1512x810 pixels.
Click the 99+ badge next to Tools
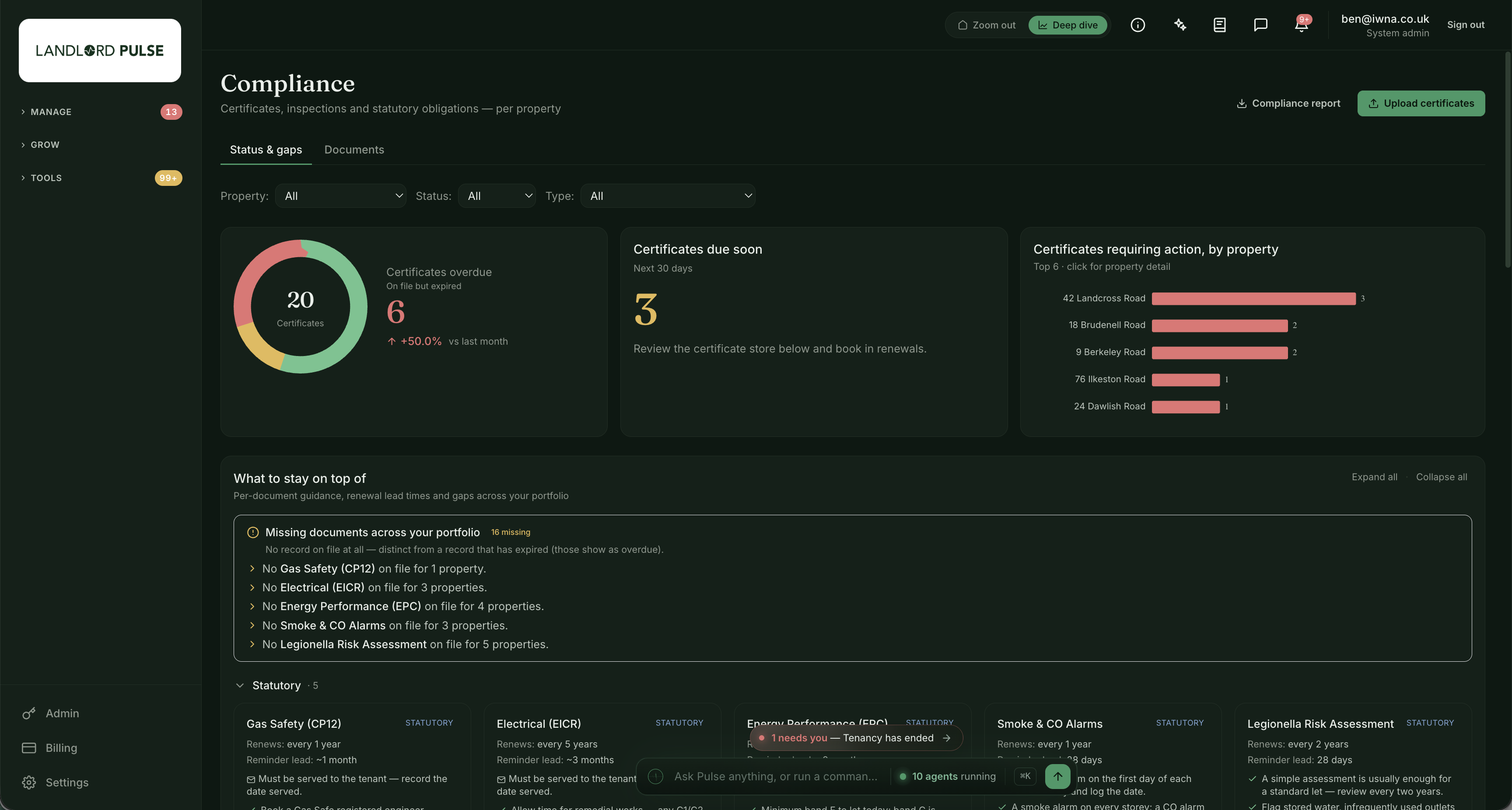point(168,178)
